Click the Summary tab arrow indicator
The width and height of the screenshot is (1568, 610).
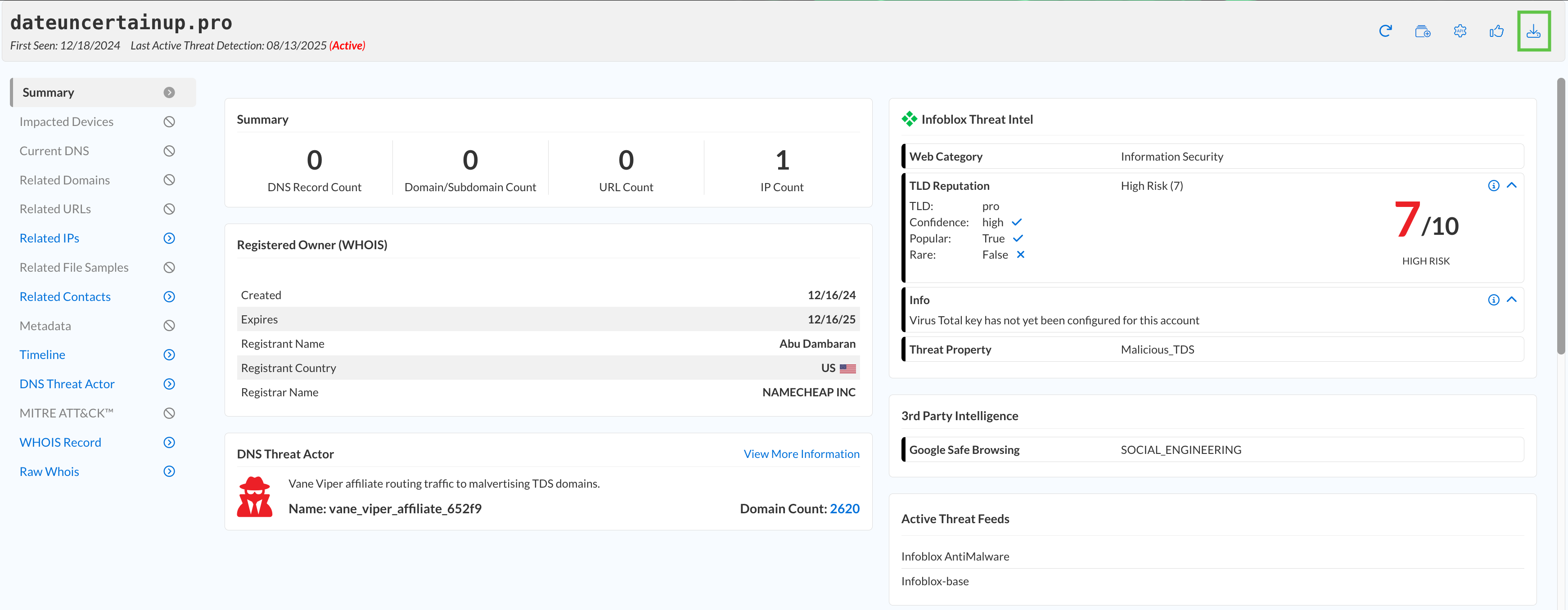coord(169,92)
